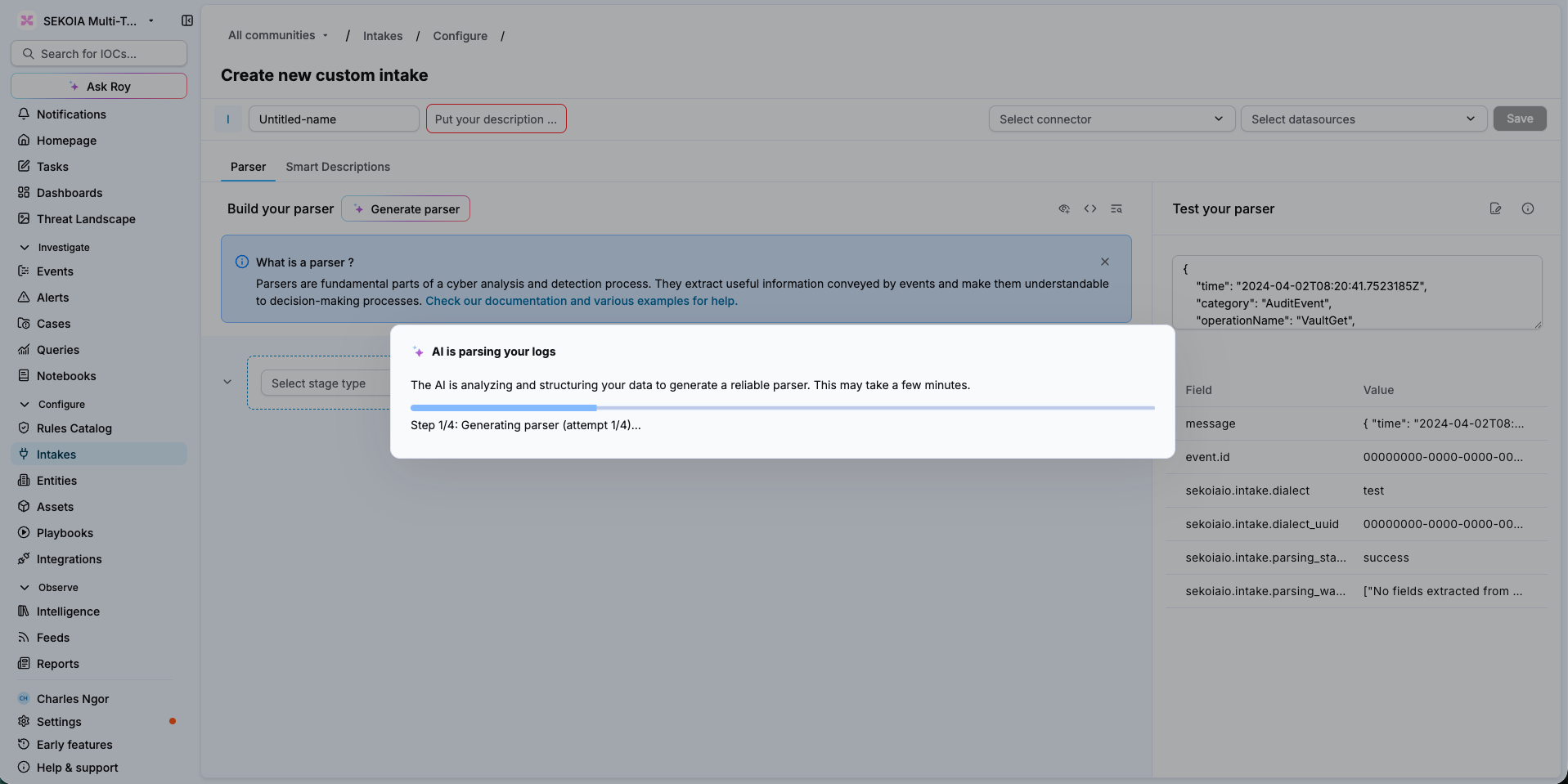This screenshot has height=784, width=1568.
Task: Collapse the sidebar panel icon
Action: tap(187, 20)
